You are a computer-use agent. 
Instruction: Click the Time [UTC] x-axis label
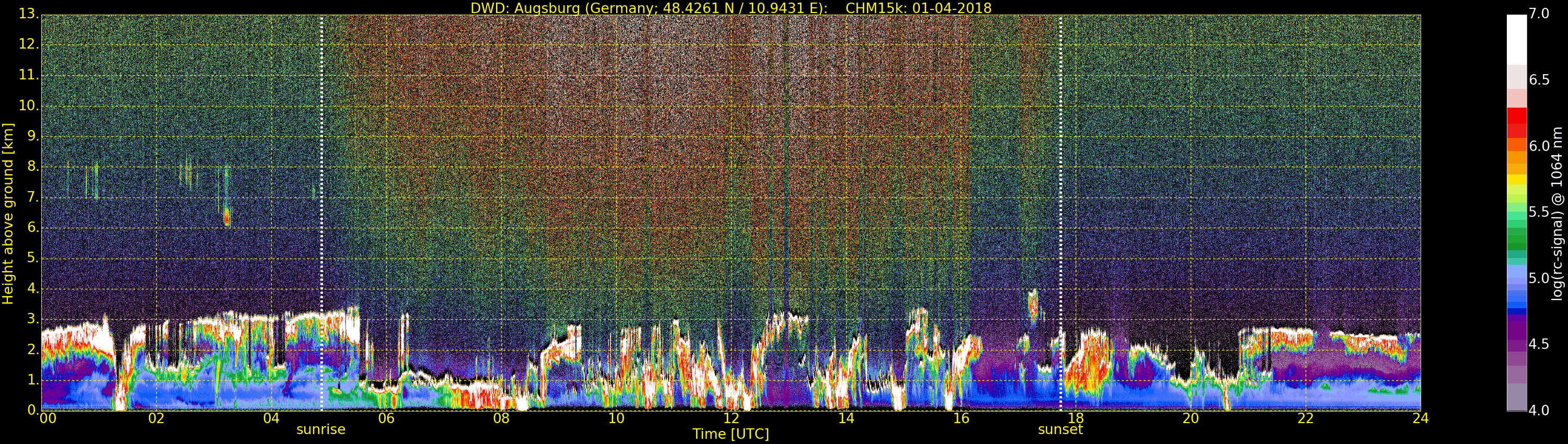(731, 434)
